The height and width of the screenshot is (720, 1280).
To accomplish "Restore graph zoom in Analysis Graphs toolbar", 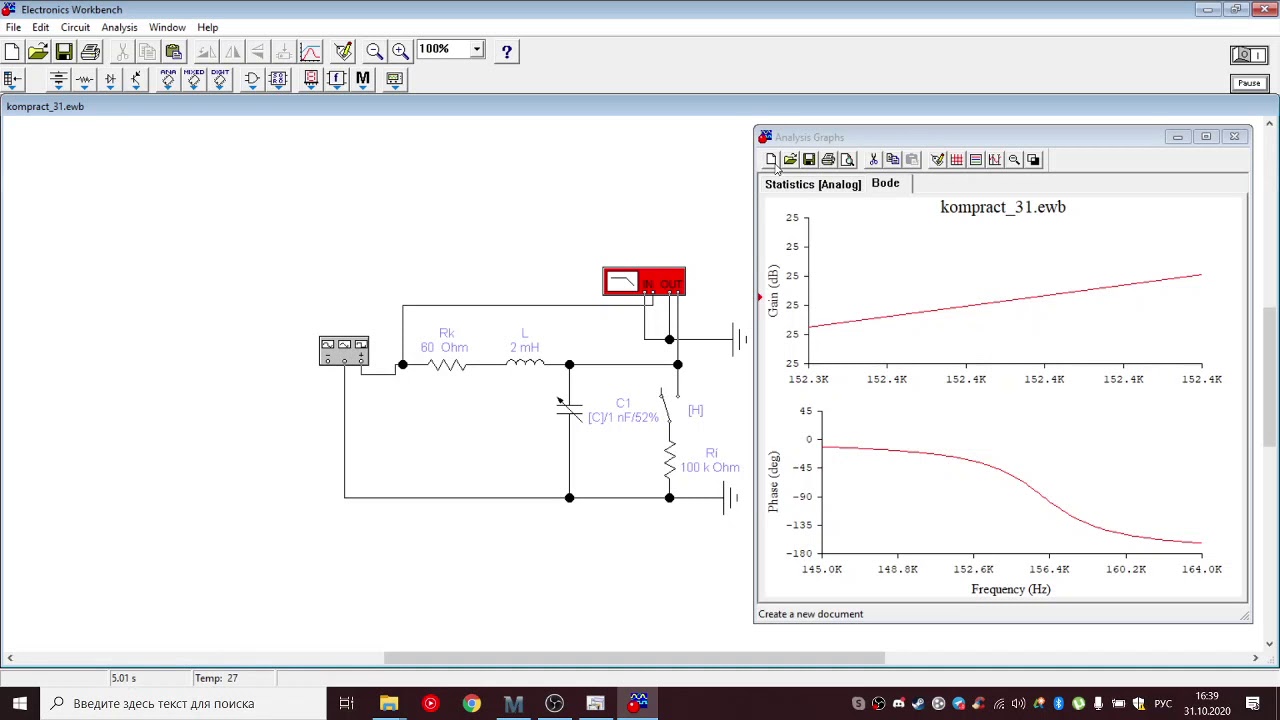I will (x=1014, y=160).
